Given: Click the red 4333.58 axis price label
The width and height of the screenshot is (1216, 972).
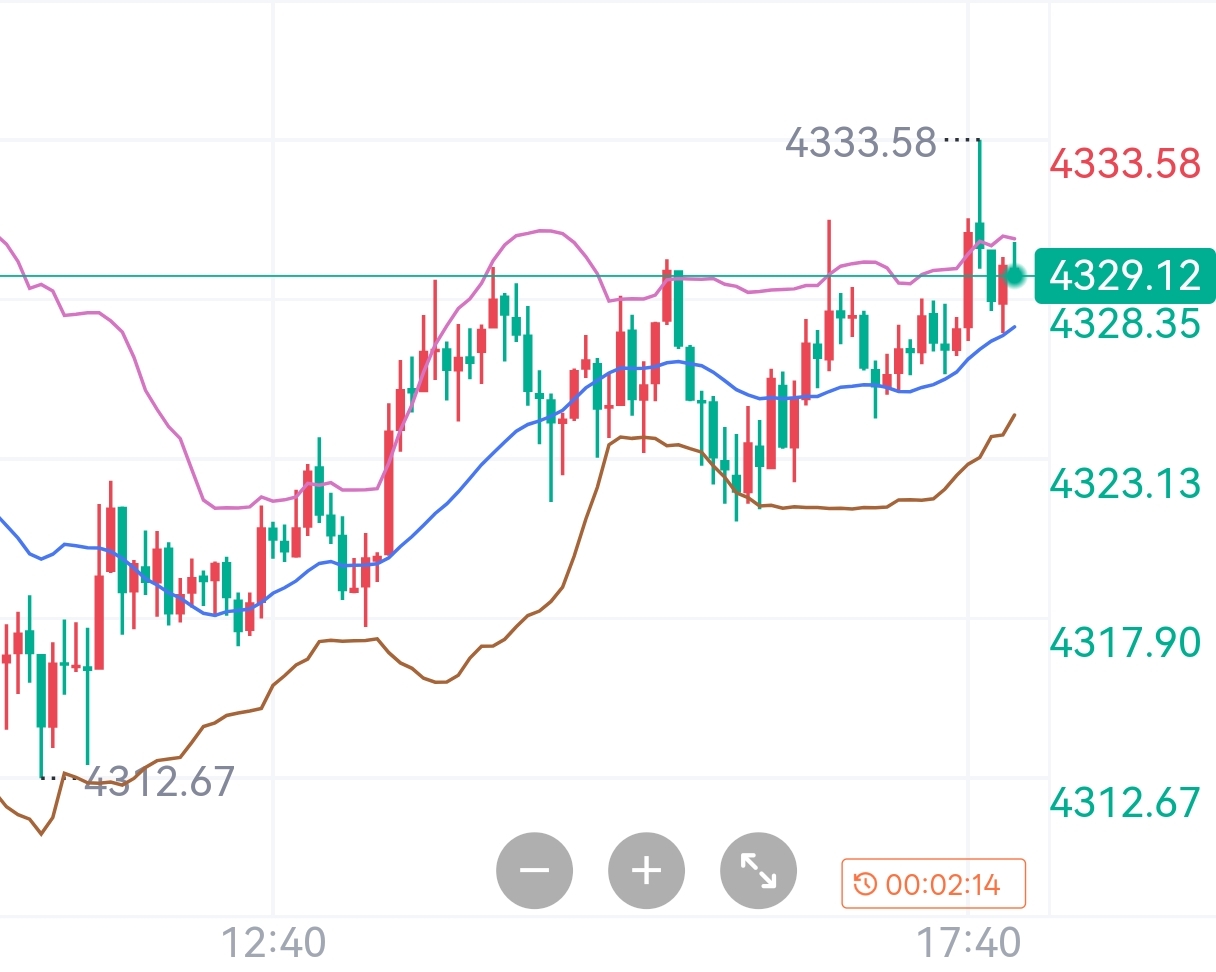Looking at the screenshot, I should (1123, 163).
